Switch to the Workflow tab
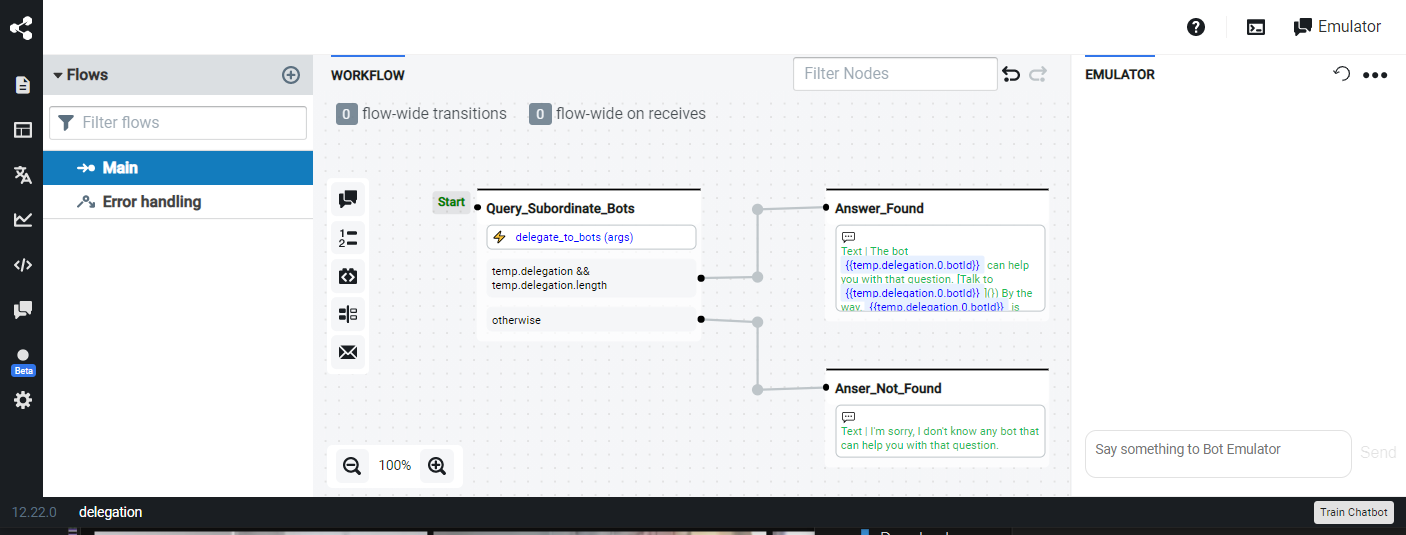The height and width of the screenshot is (535, 1406). coord(368,75)
